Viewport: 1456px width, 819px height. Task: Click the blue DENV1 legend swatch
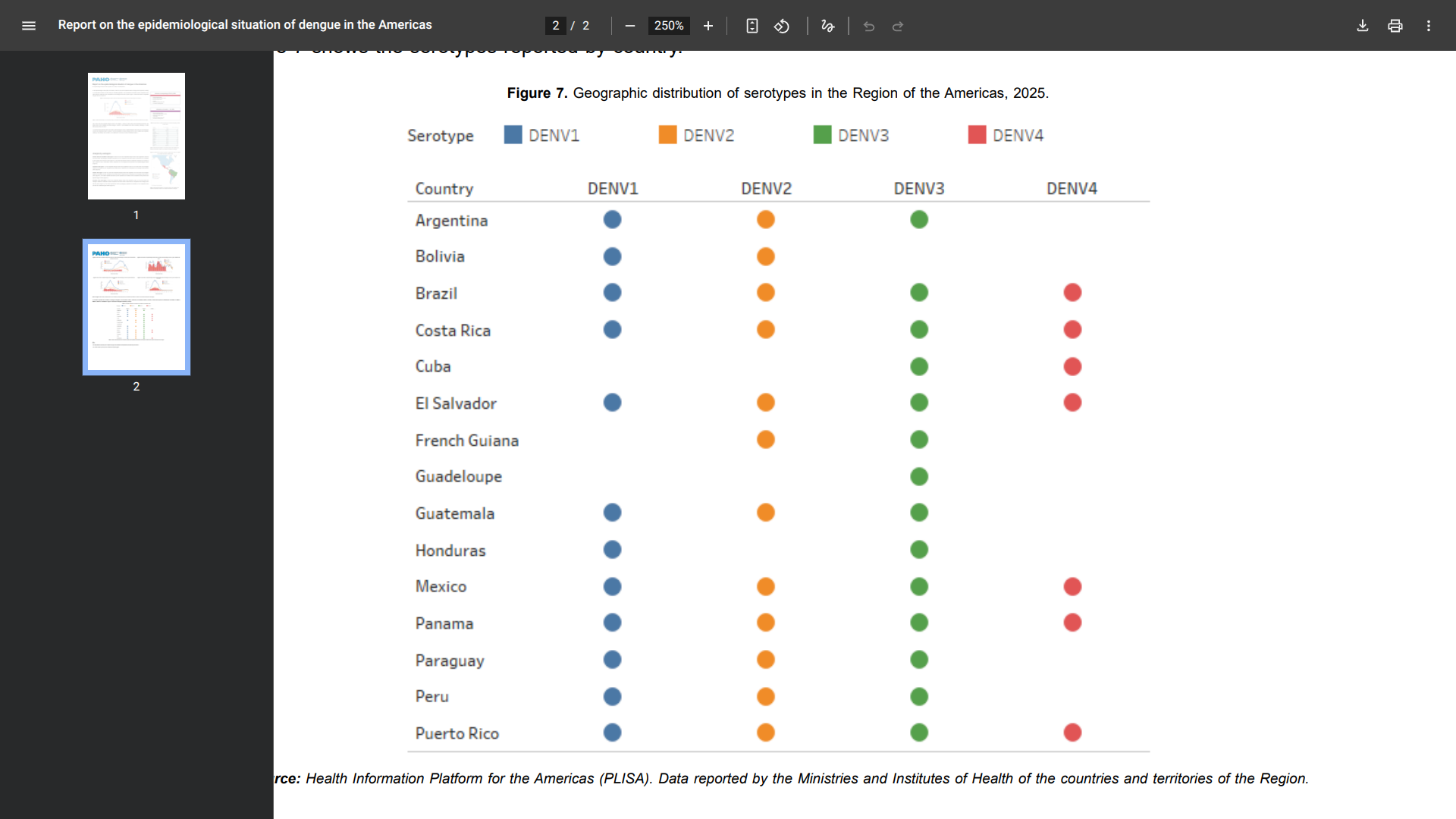(x=513, y=135)
